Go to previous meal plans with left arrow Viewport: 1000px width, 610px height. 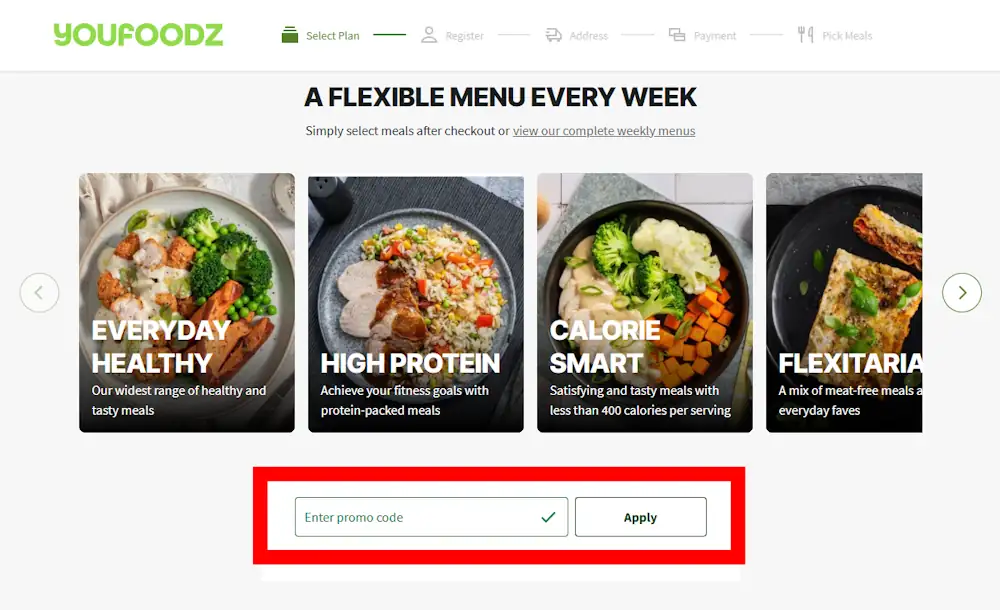point(40,293)
